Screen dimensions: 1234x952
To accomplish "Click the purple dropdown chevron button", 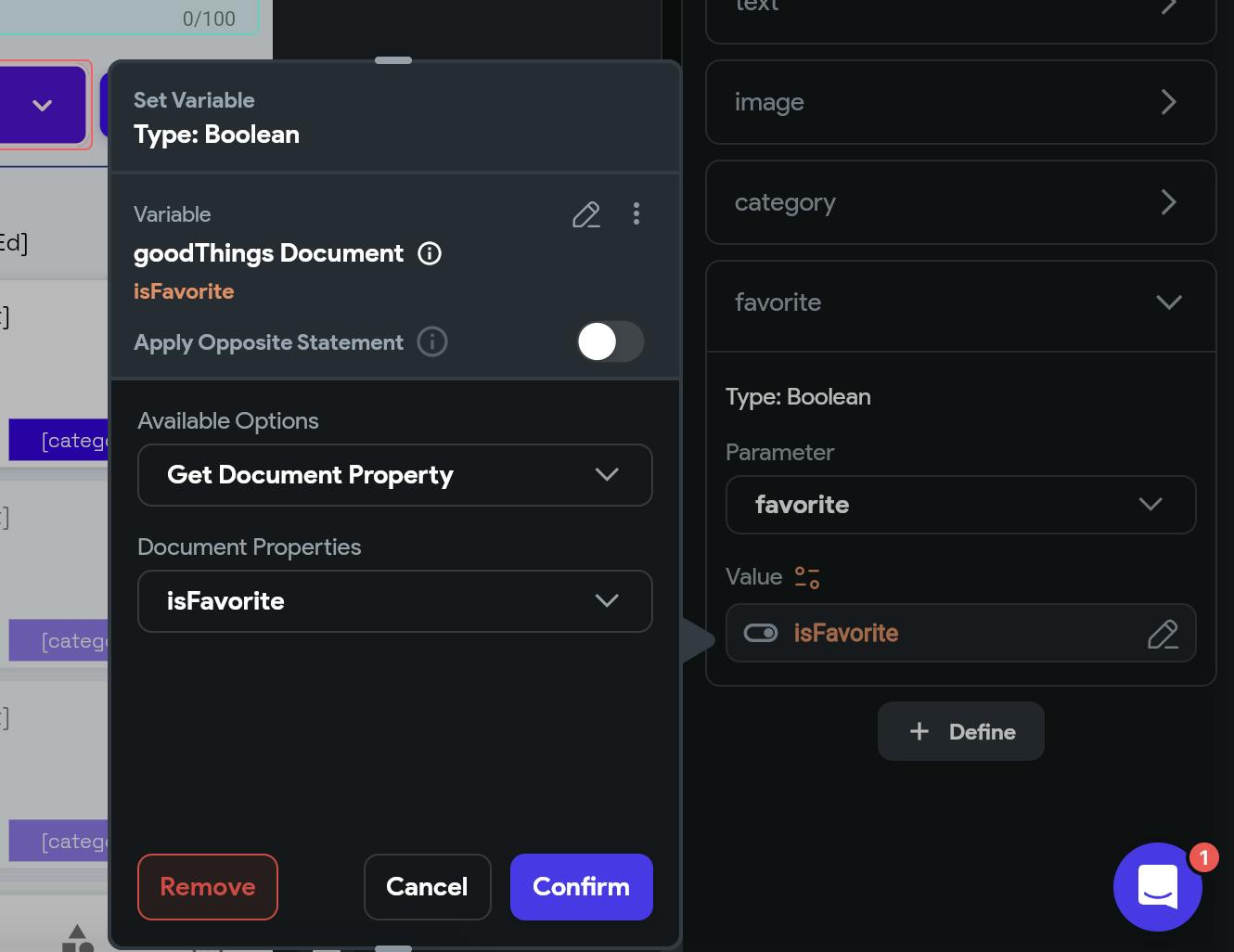I will click(43, 105).
